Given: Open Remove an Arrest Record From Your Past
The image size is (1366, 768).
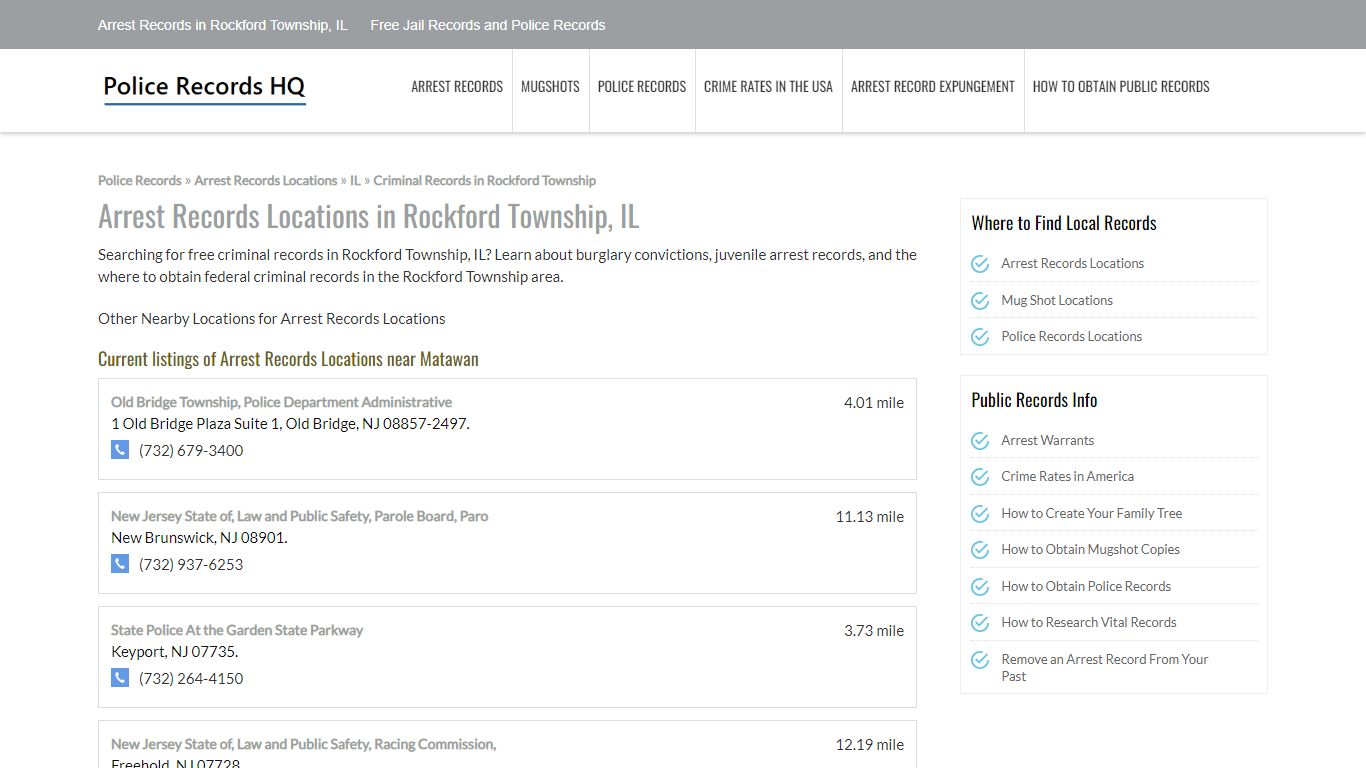Looking at the screenshot, I should coord(1104,668).
